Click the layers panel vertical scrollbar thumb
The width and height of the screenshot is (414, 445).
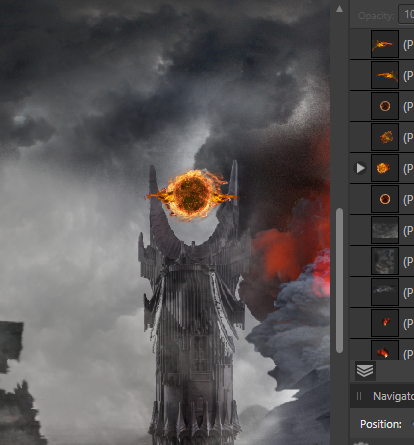point(339,280)
